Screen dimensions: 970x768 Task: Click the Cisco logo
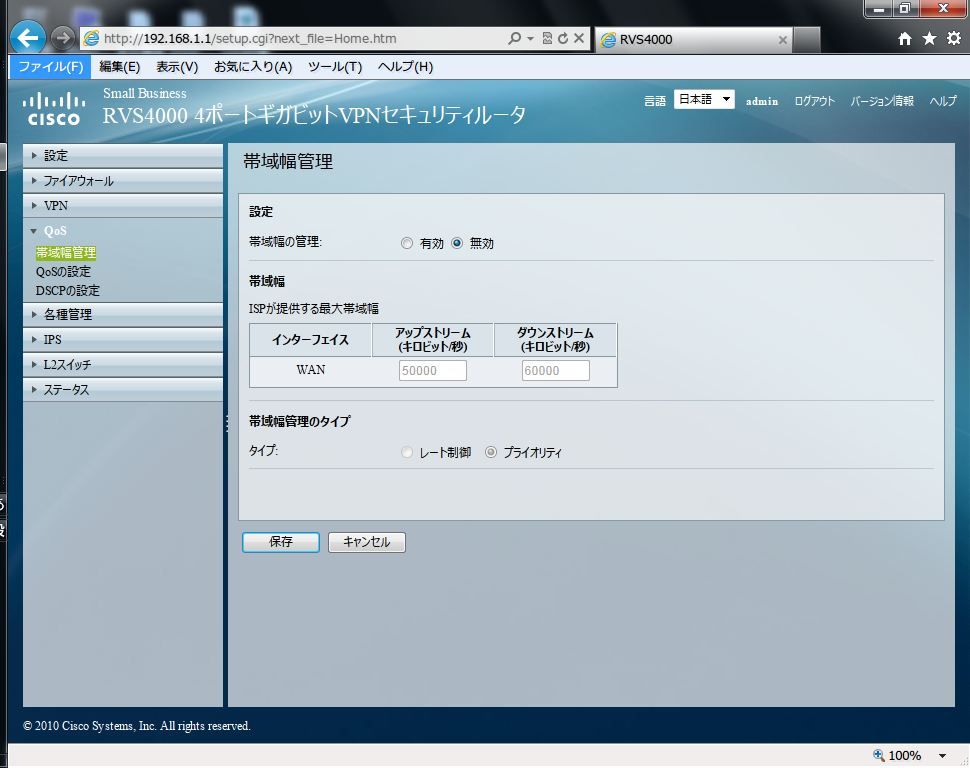(x=54, y=109)
